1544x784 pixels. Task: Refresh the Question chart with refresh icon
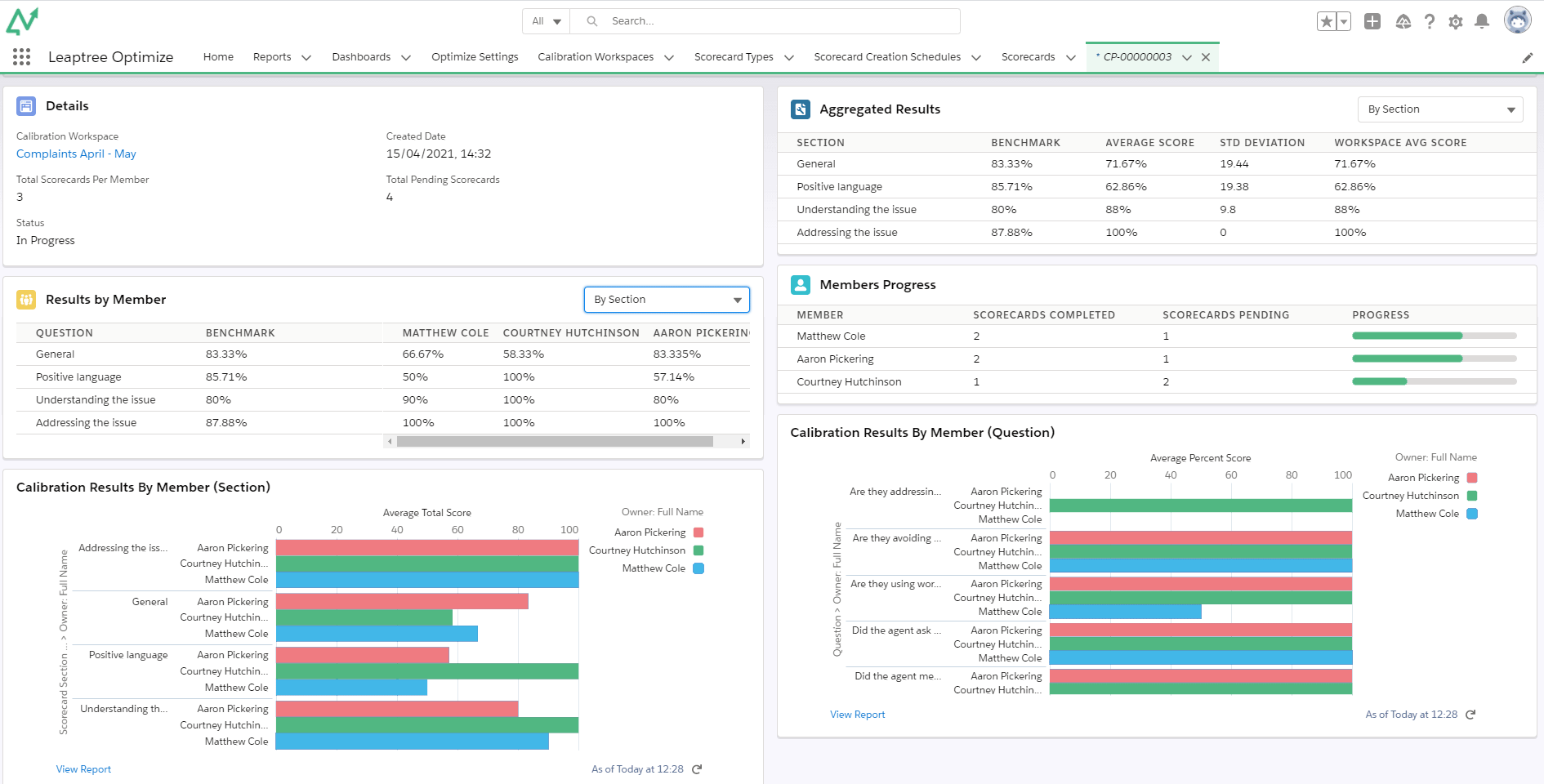[x=1470, y=715]
